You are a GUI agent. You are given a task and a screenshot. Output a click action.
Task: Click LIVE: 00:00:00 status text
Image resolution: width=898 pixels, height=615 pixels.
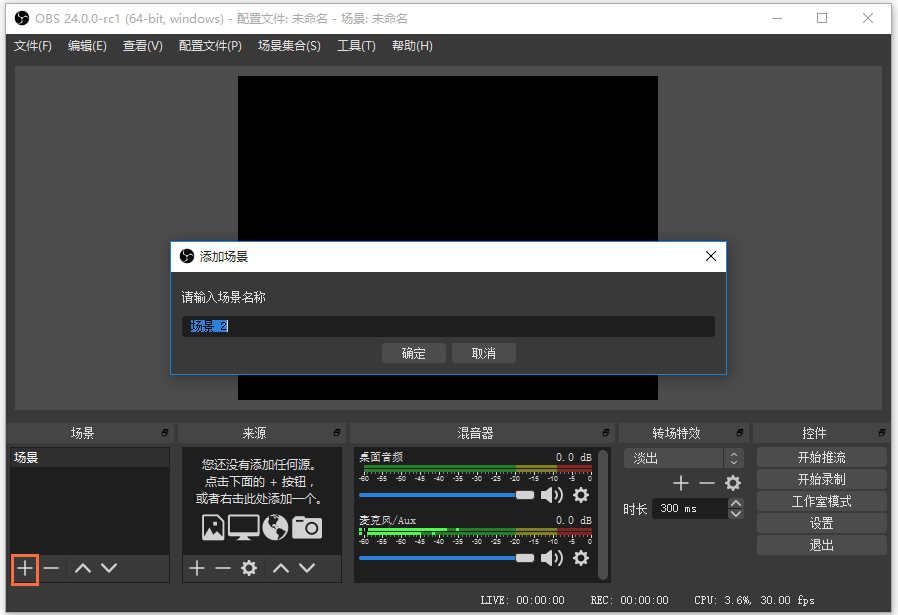point(522,600)
